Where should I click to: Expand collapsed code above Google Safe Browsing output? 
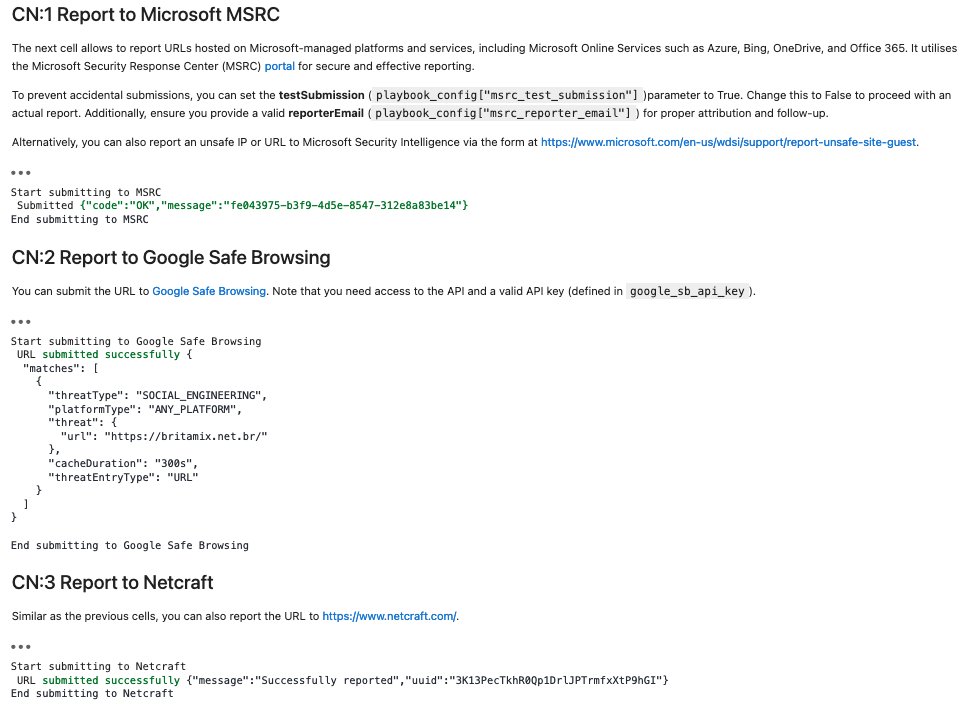(21, 322)
